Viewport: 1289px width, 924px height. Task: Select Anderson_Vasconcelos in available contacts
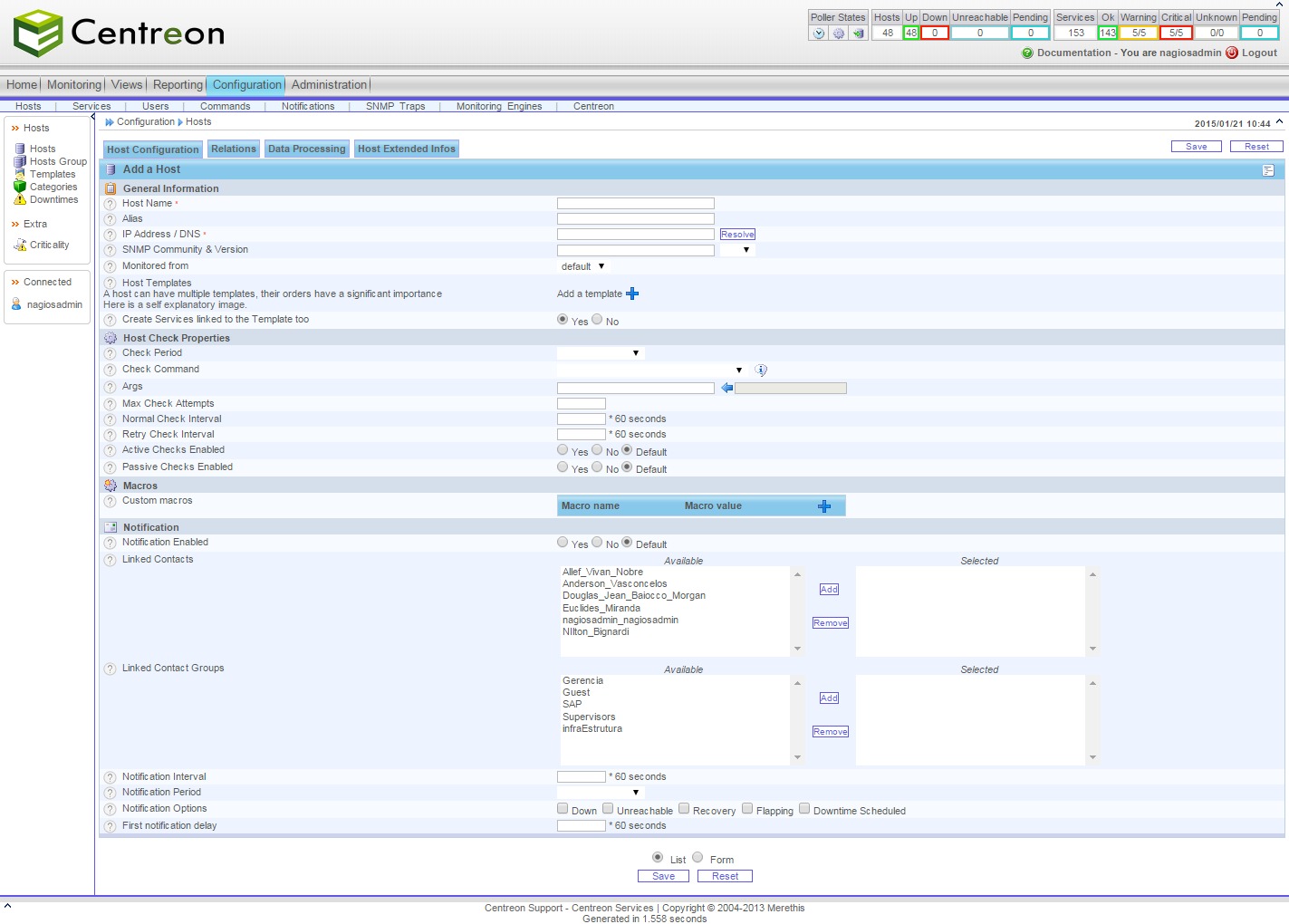pyautogui.click(x=615, y=584)
